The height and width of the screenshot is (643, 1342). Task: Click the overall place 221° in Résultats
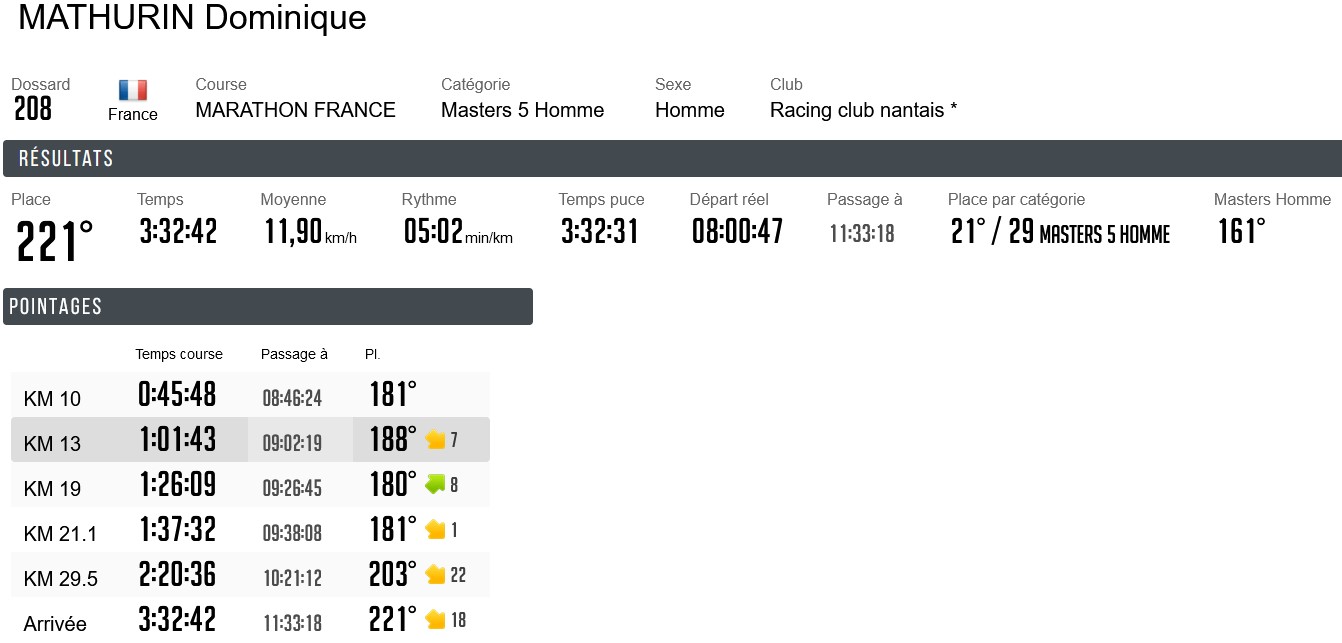pos(55,241)
